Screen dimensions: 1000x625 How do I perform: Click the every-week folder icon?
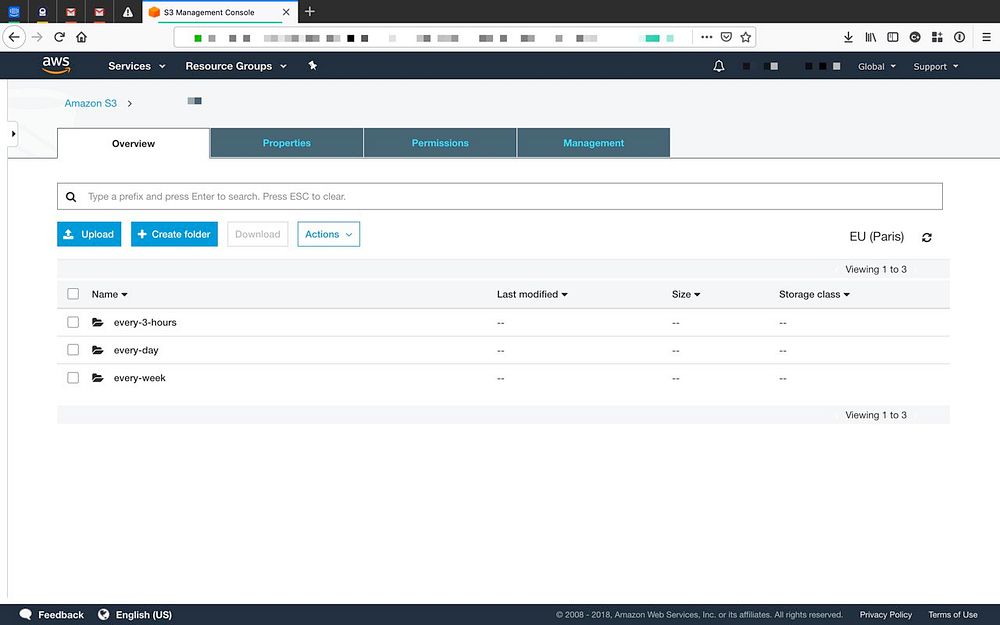pyautogui.click(x=98, y=378)
